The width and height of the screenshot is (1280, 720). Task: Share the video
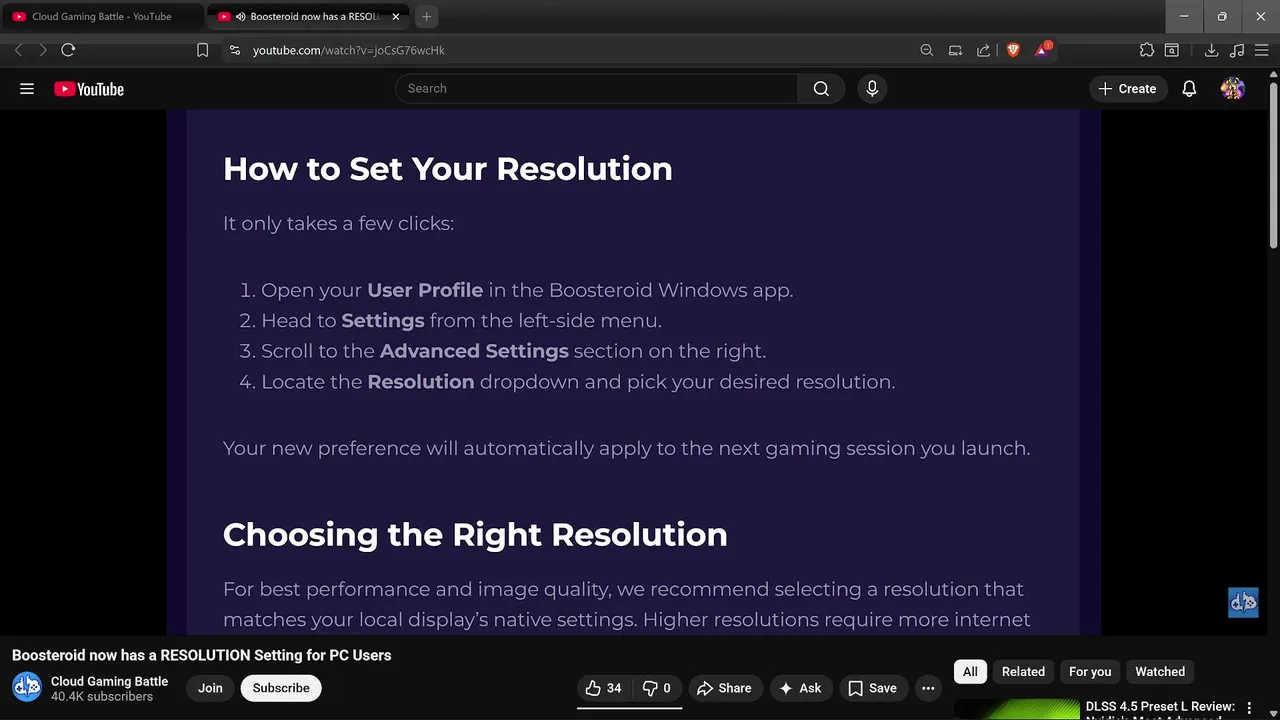(x=724, y=688)
